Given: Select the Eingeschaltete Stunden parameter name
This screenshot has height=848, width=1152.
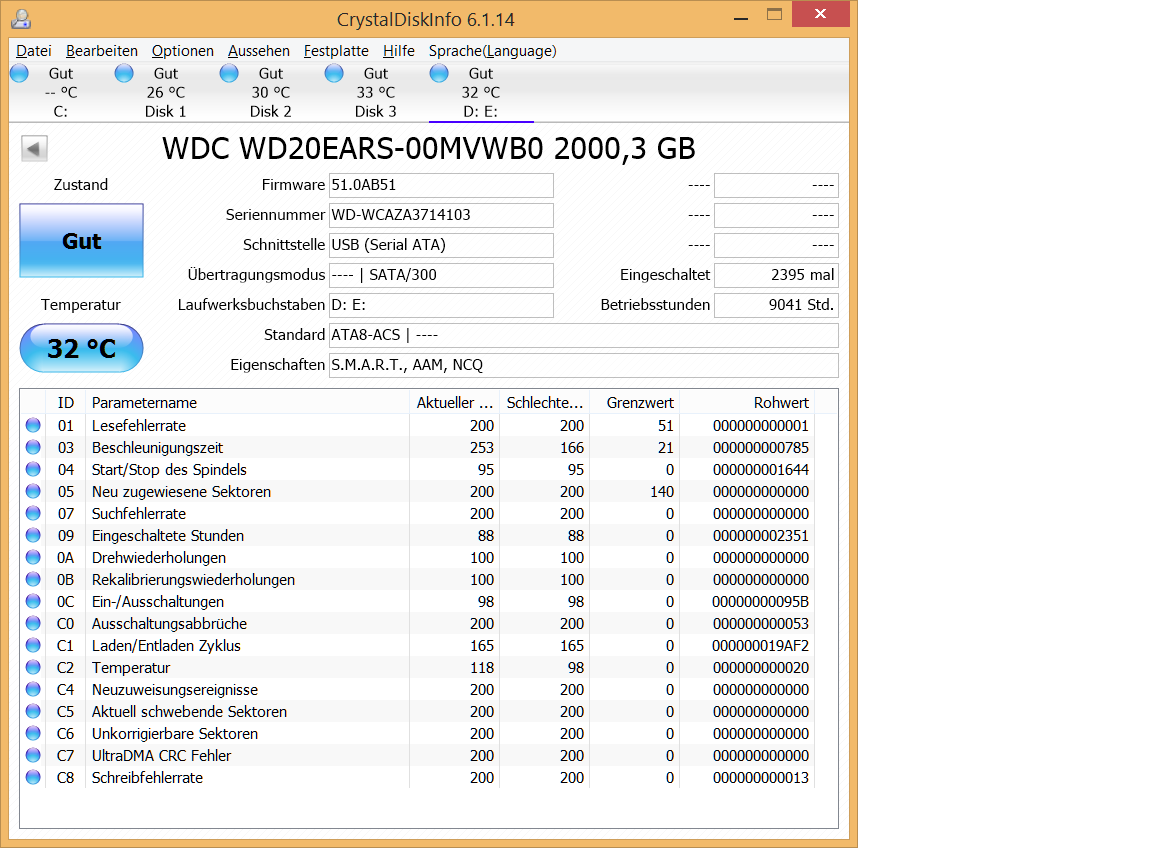Looking at the screenshot, I should pos(168,536).
